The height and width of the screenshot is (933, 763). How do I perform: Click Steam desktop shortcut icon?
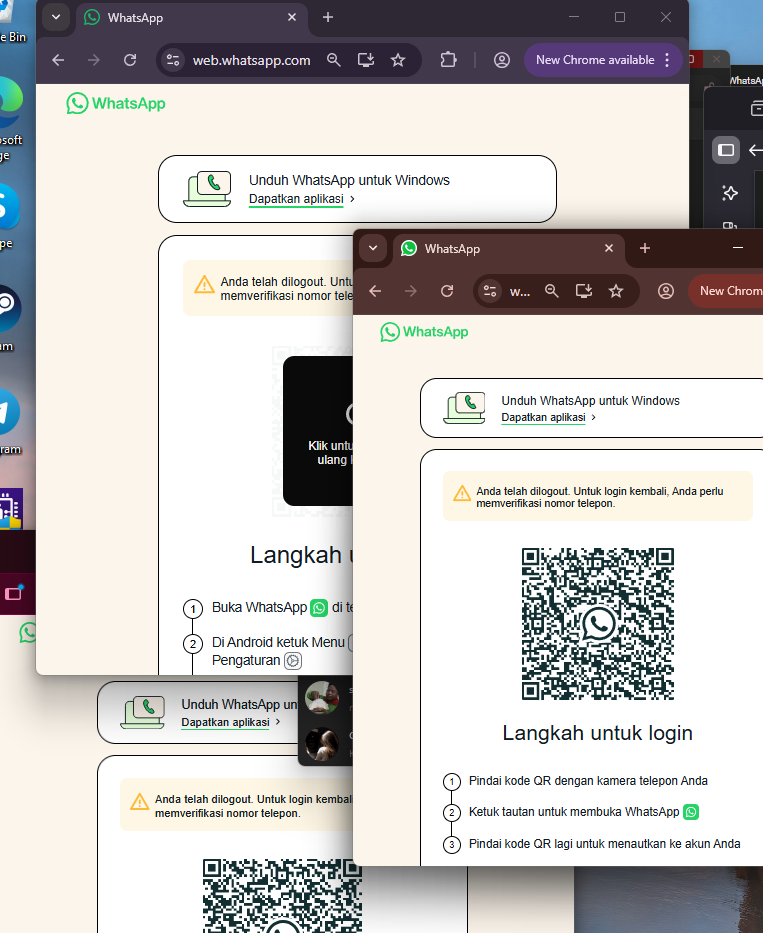9,308
